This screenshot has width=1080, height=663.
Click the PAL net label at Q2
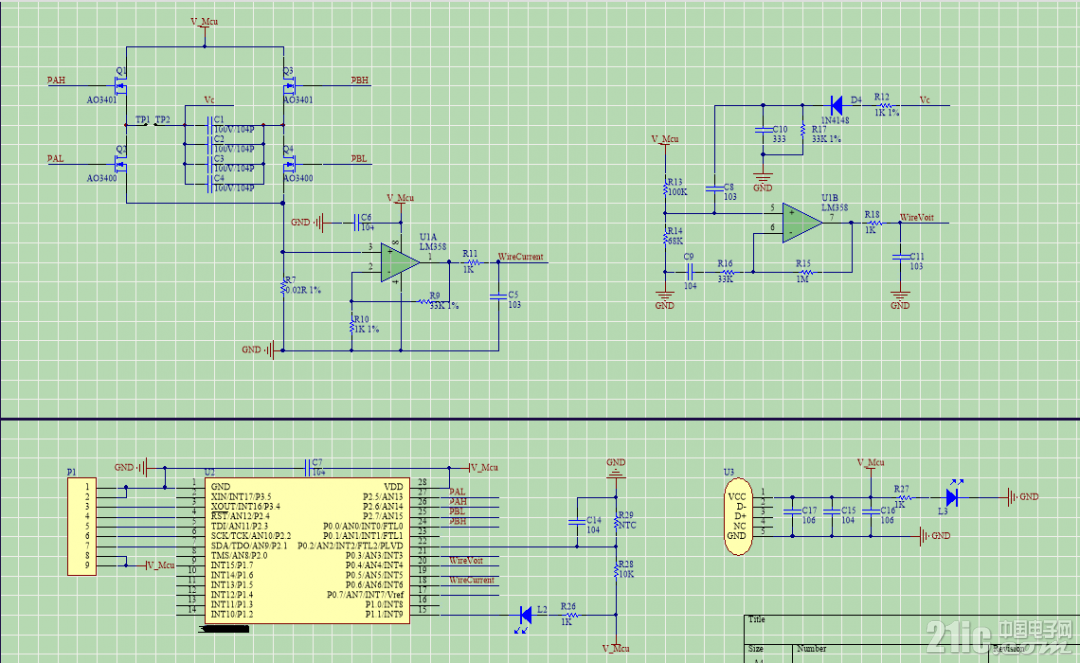pyautogui.click(x=55, y=159)
